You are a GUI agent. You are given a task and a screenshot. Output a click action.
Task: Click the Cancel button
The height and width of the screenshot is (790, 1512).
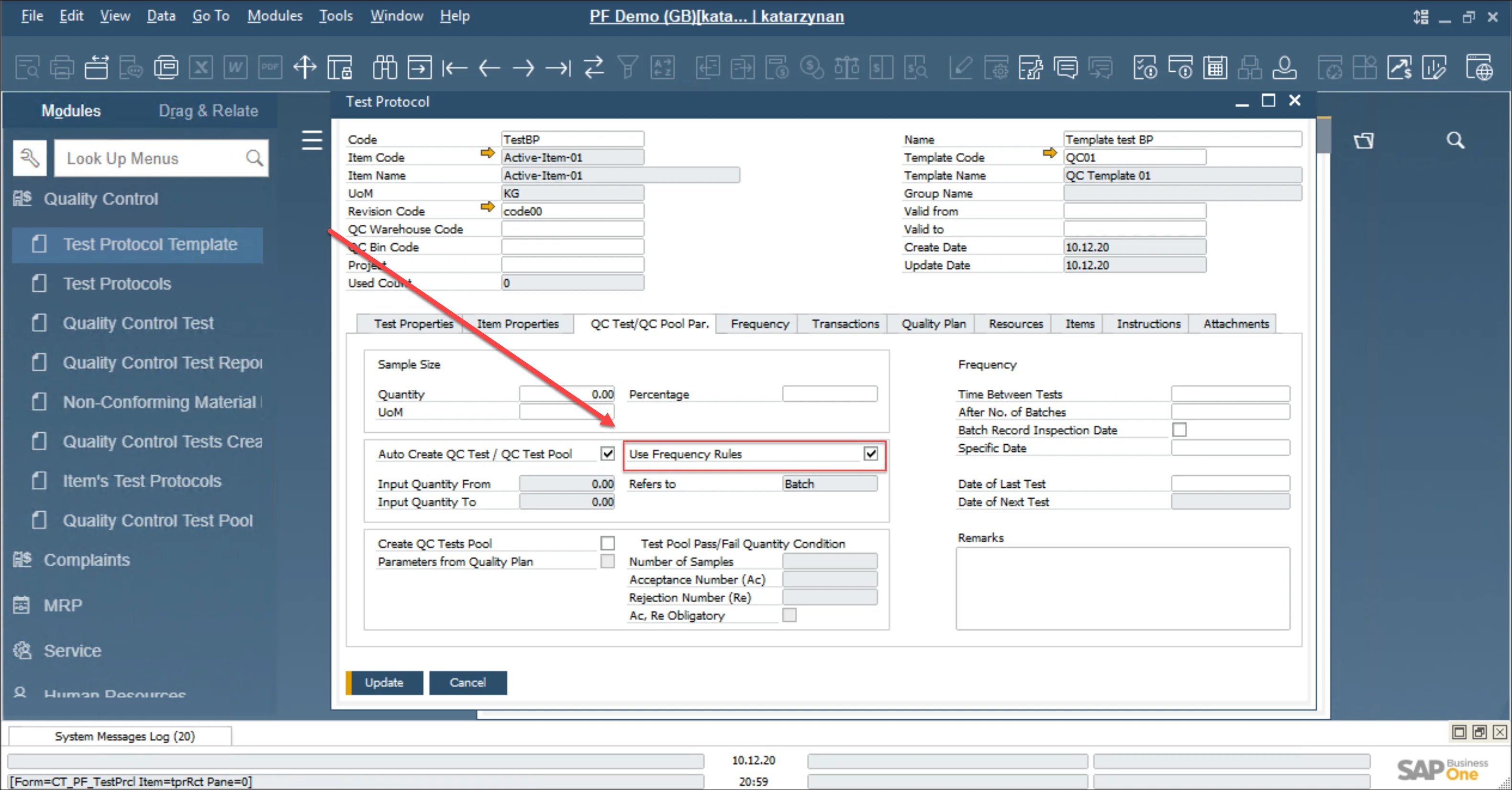coord(467,683)
